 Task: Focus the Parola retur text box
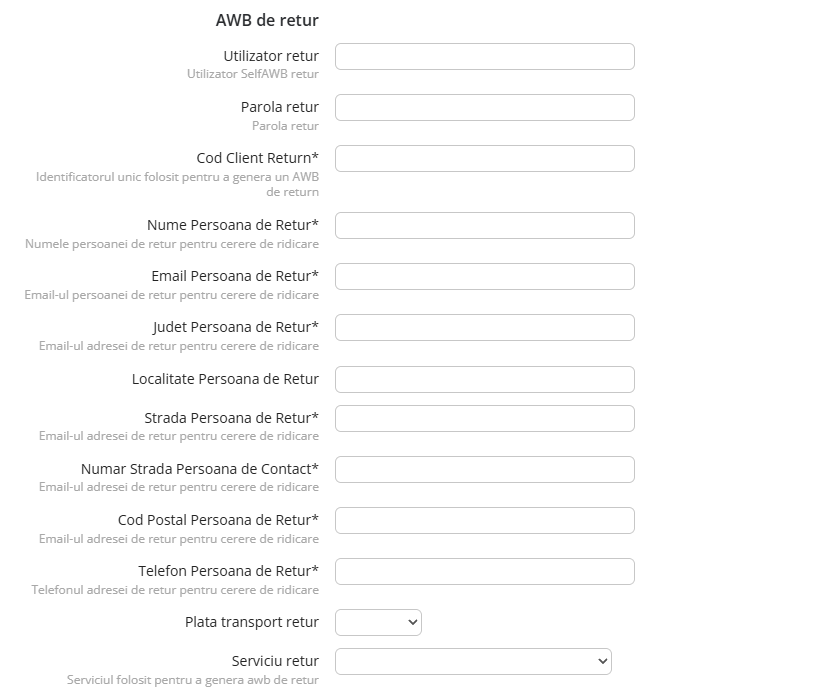tap(484, 108)
